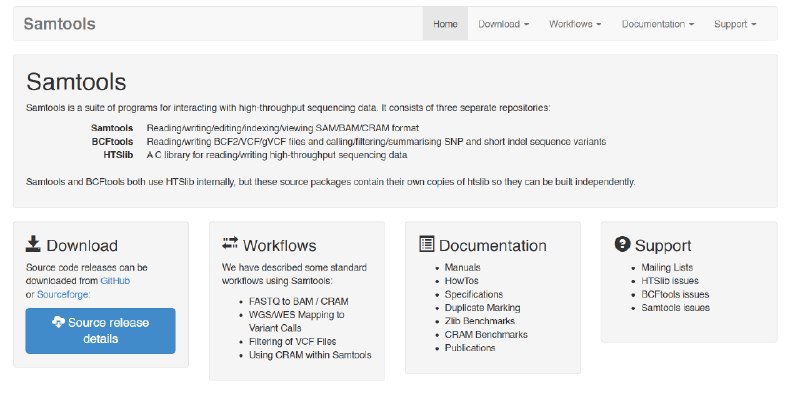The image size is (800, 398).
Task: Open the Workflows navbar dropdown
Action: (574, 24)
